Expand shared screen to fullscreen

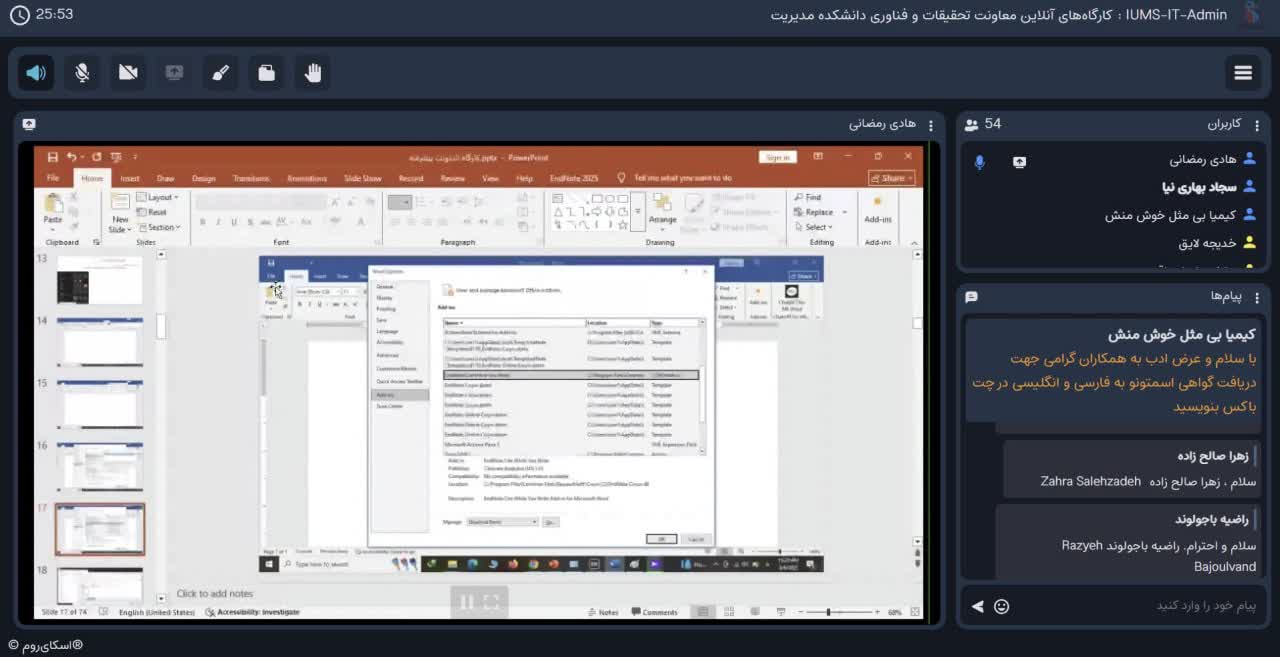pyautogui.click(x=491, y=602)
